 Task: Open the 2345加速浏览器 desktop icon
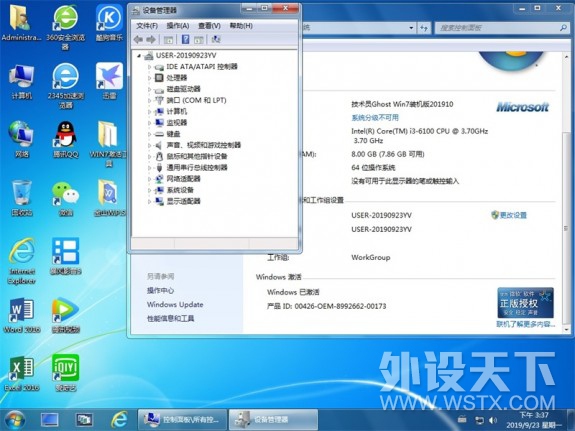(65, 85)
